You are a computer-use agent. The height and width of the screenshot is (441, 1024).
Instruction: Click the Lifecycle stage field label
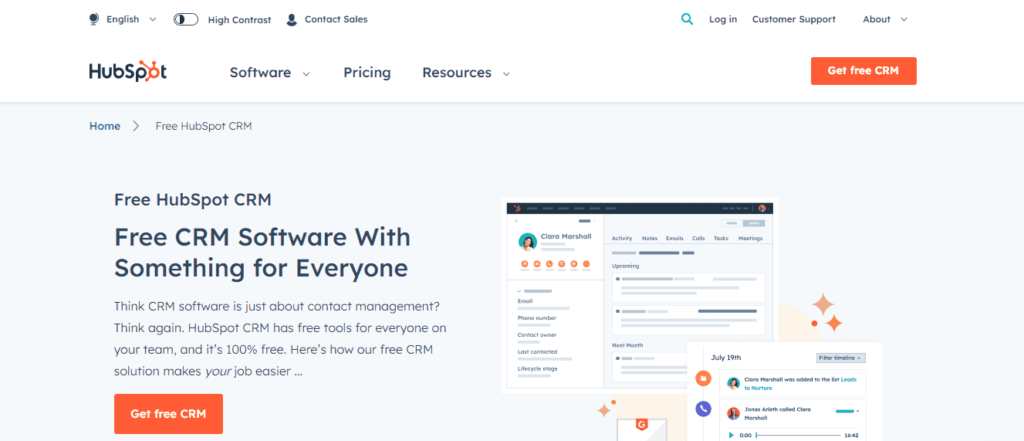click(537, 369)
